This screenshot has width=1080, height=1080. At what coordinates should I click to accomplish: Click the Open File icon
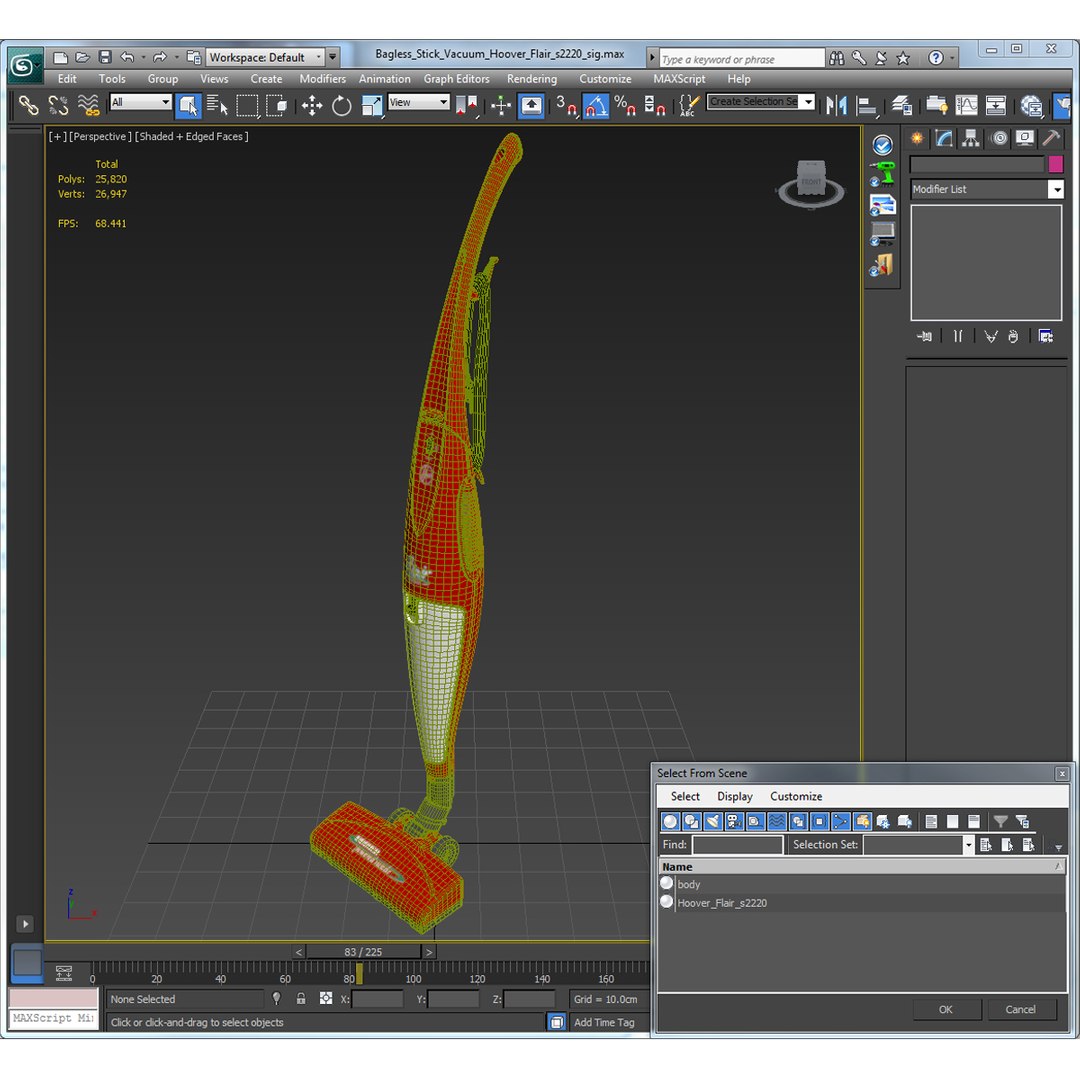click(x=83, y=57)
